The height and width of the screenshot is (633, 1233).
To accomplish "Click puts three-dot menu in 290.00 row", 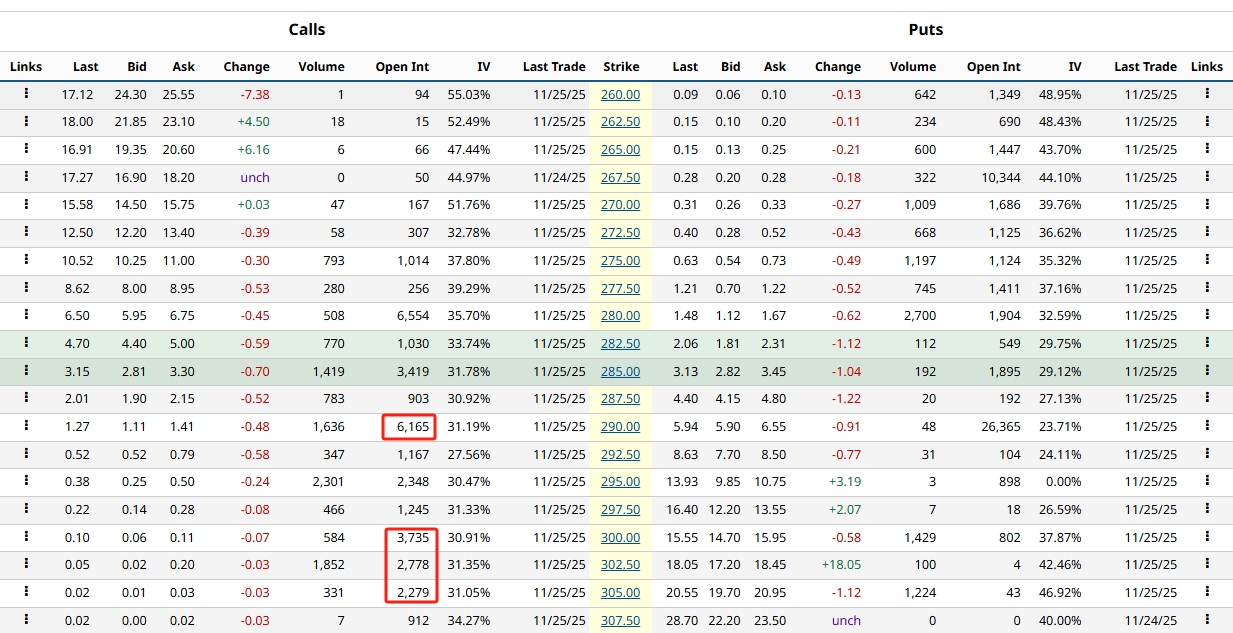I will click(1207, 426).
